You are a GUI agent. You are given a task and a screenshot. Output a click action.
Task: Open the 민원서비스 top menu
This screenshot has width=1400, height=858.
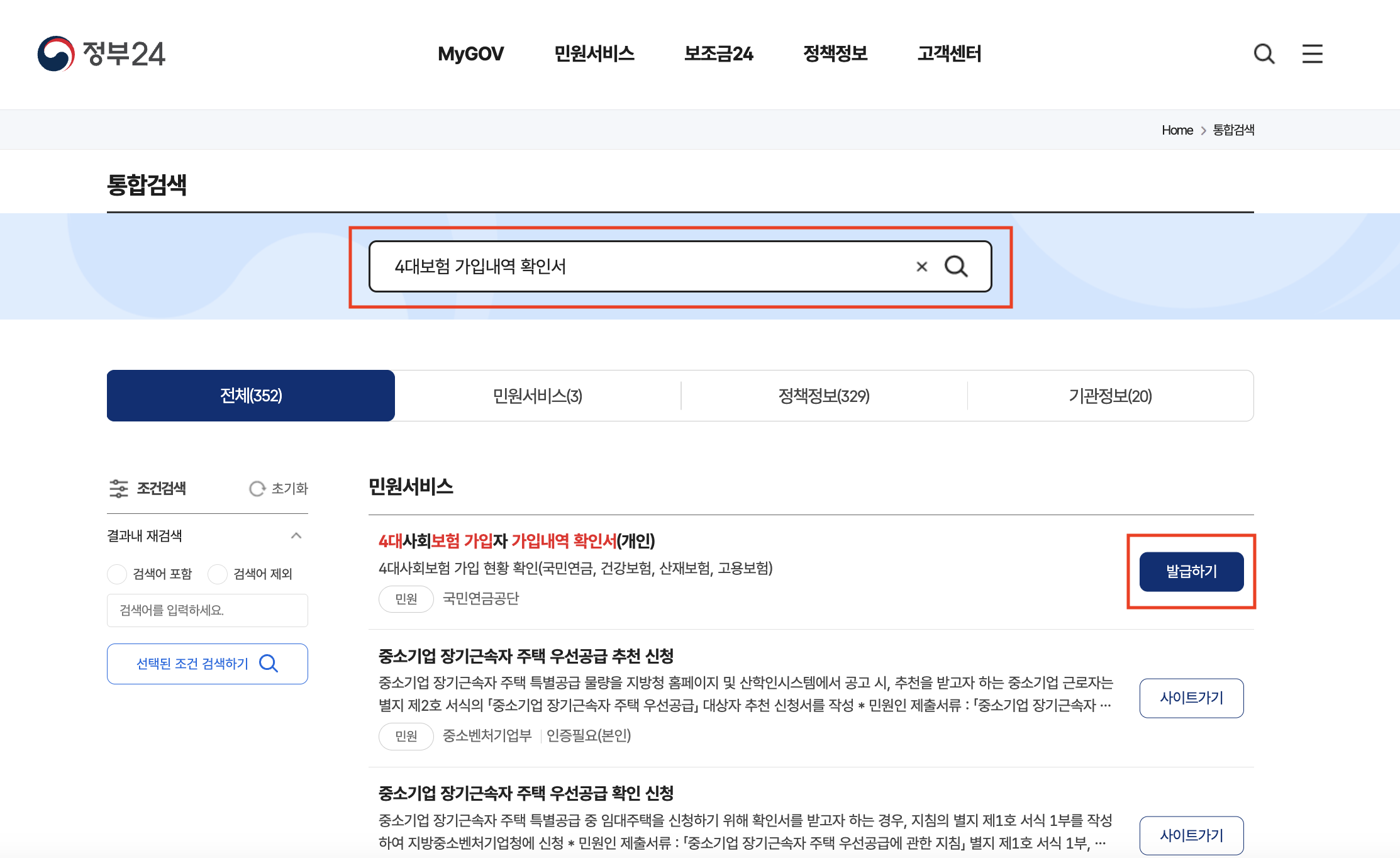tap(594, 53)
